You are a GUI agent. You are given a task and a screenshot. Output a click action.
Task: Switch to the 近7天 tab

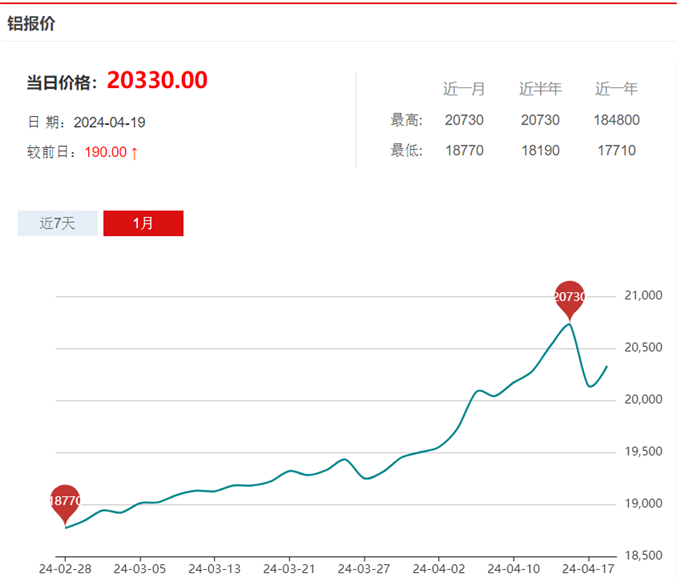click(58, 223)
